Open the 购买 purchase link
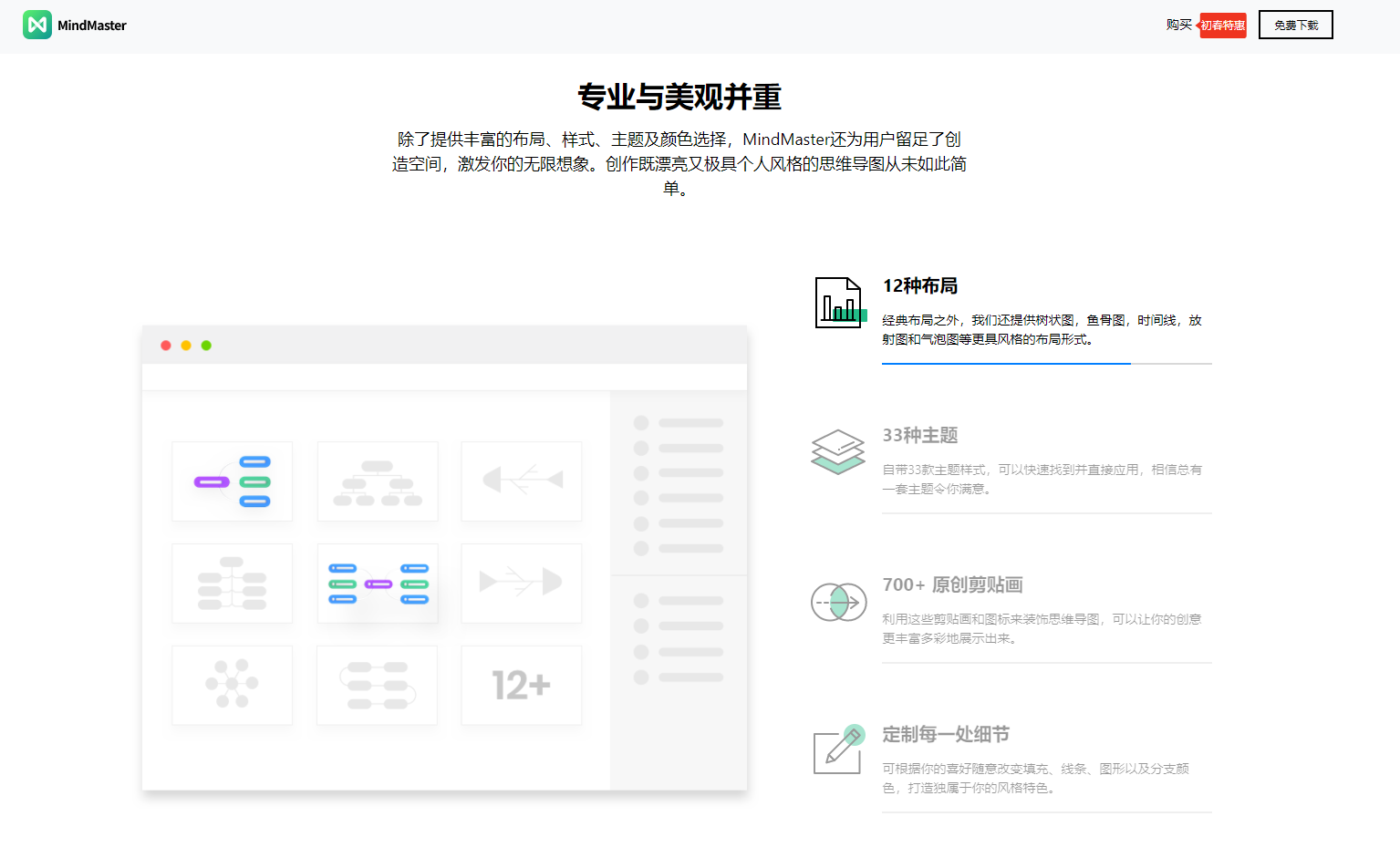 pyautogui.click(x=1178, y=25)
